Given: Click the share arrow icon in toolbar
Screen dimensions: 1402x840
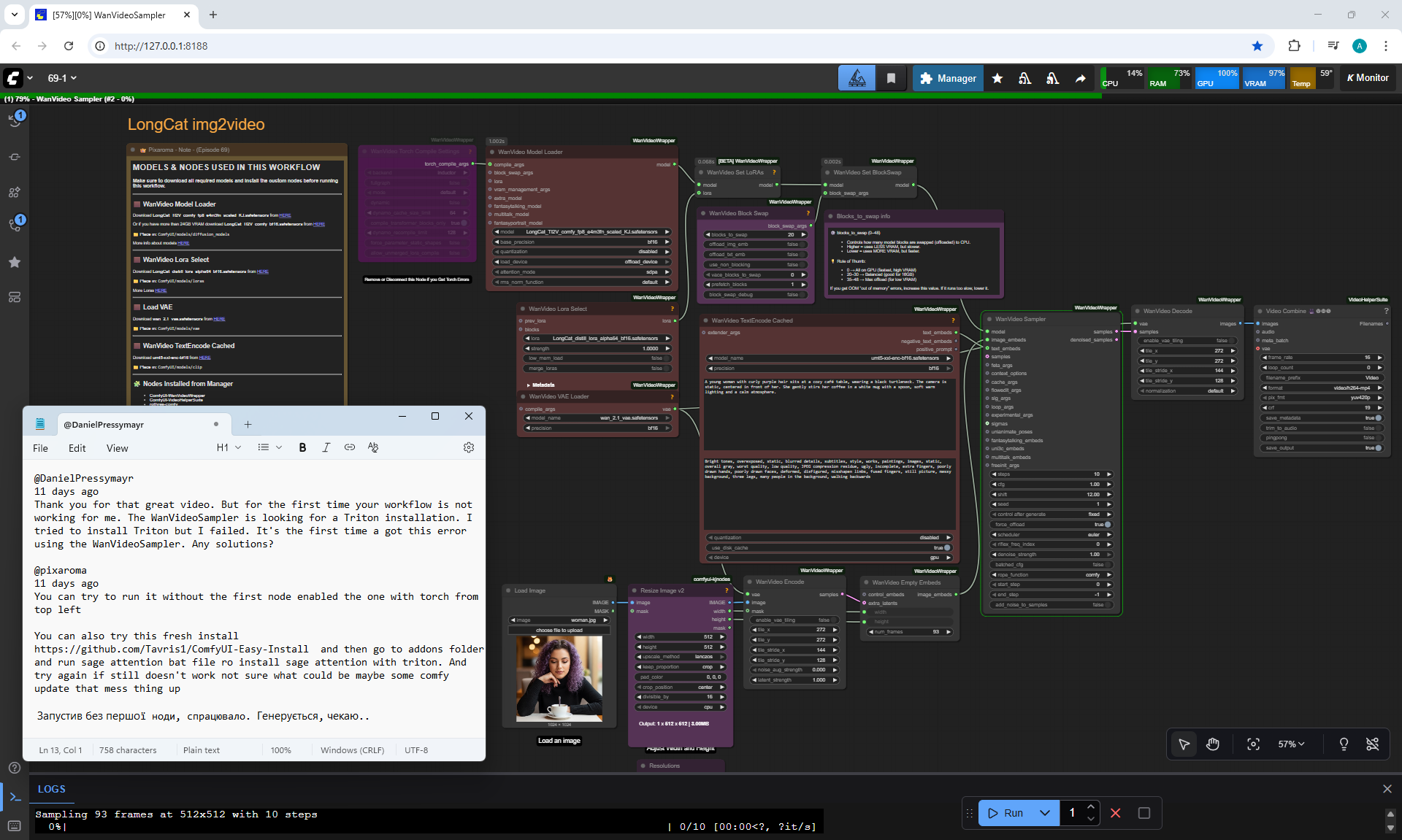Looking at the screenshot, I should (x=1080, y=78).
